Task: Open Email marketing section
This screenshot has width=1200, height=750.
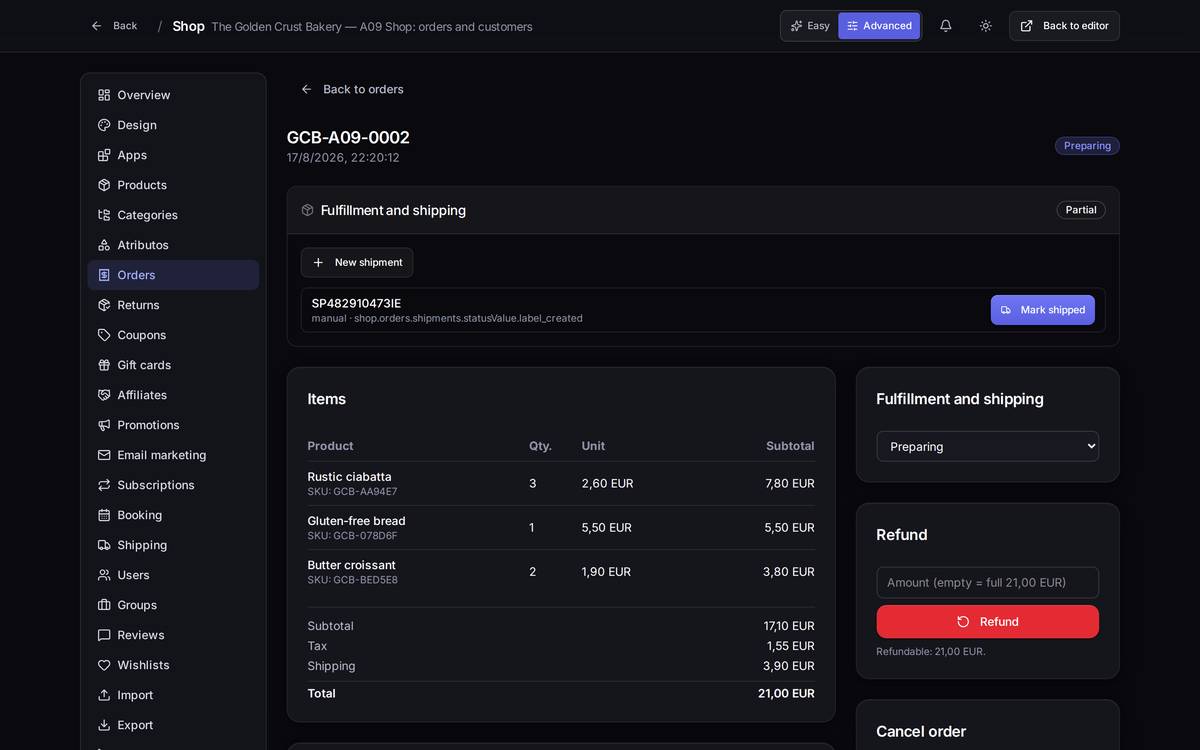Action: tap(173, 455)
